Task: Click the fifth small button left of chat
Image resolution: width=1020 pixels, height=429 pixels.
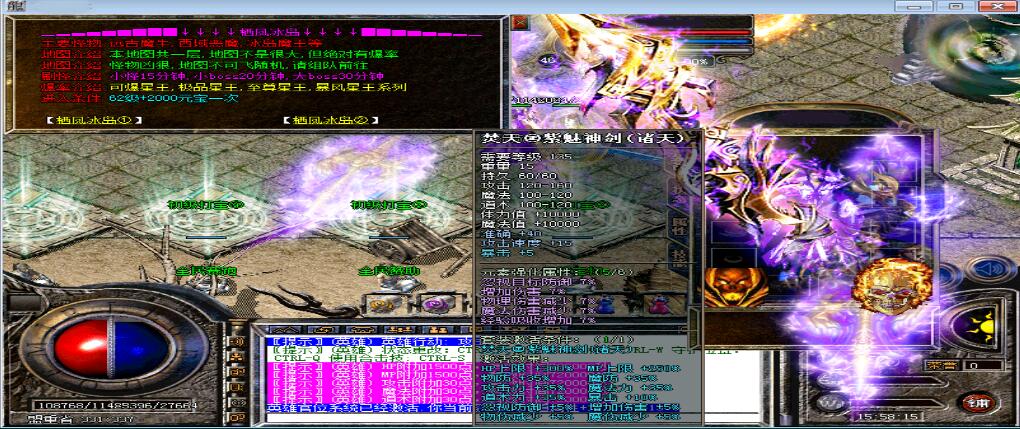Action: click(x=237, y=402)
